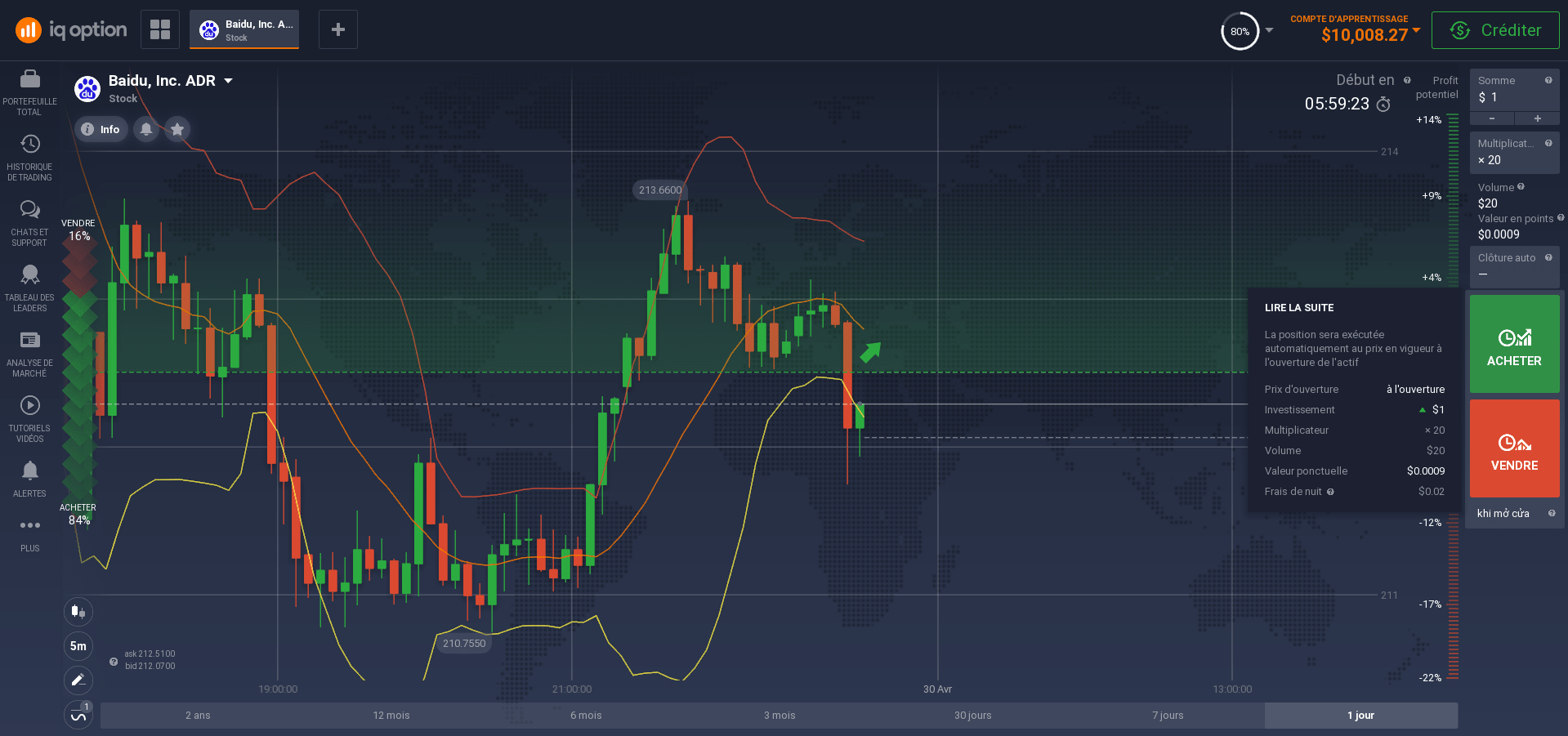The width and height of the screenshot is (1568, 736).
Task: Show help for Début en label
Action: tap(1407, 80)
